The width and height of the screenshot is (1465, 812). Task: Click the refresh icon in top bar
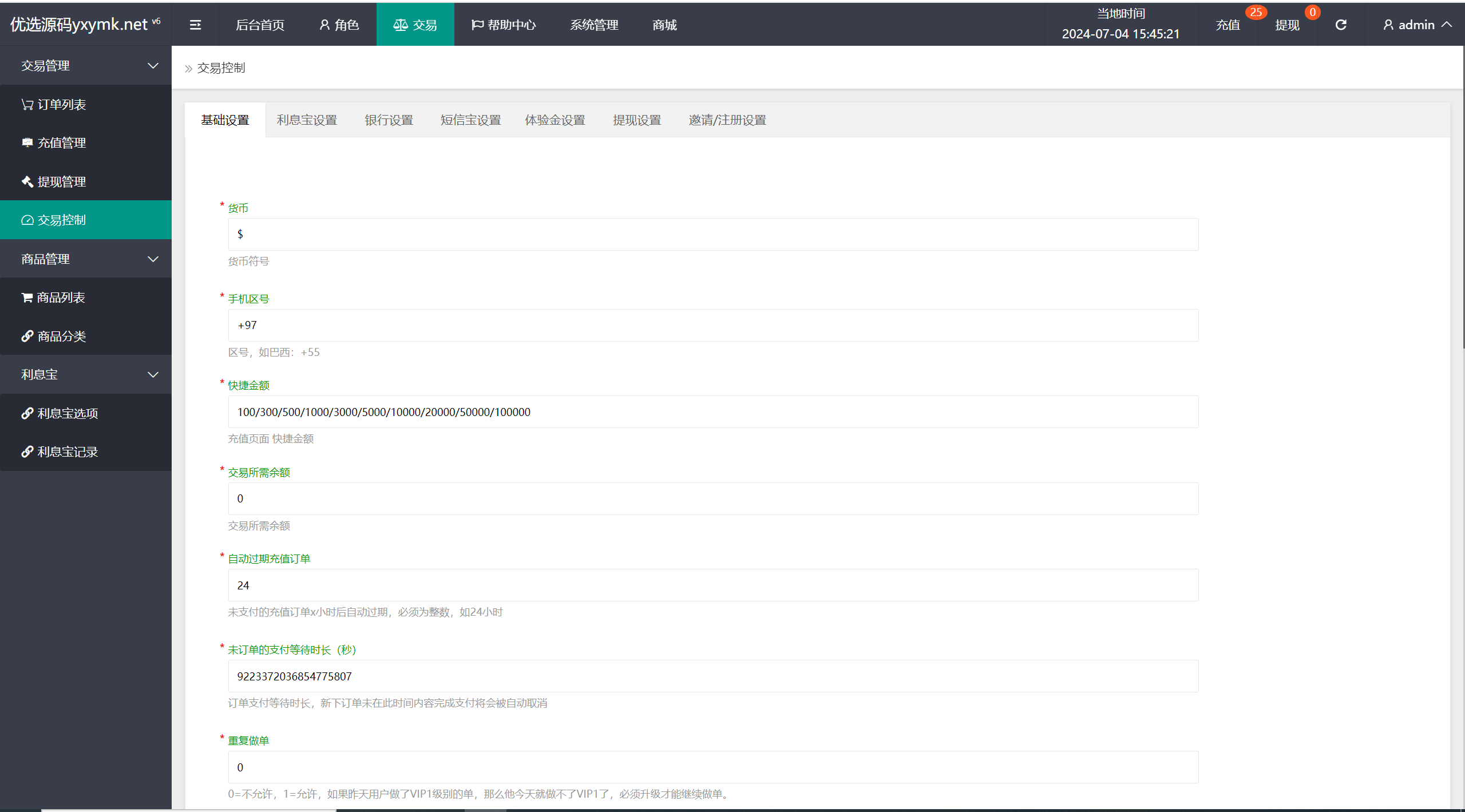(1341, 25)
